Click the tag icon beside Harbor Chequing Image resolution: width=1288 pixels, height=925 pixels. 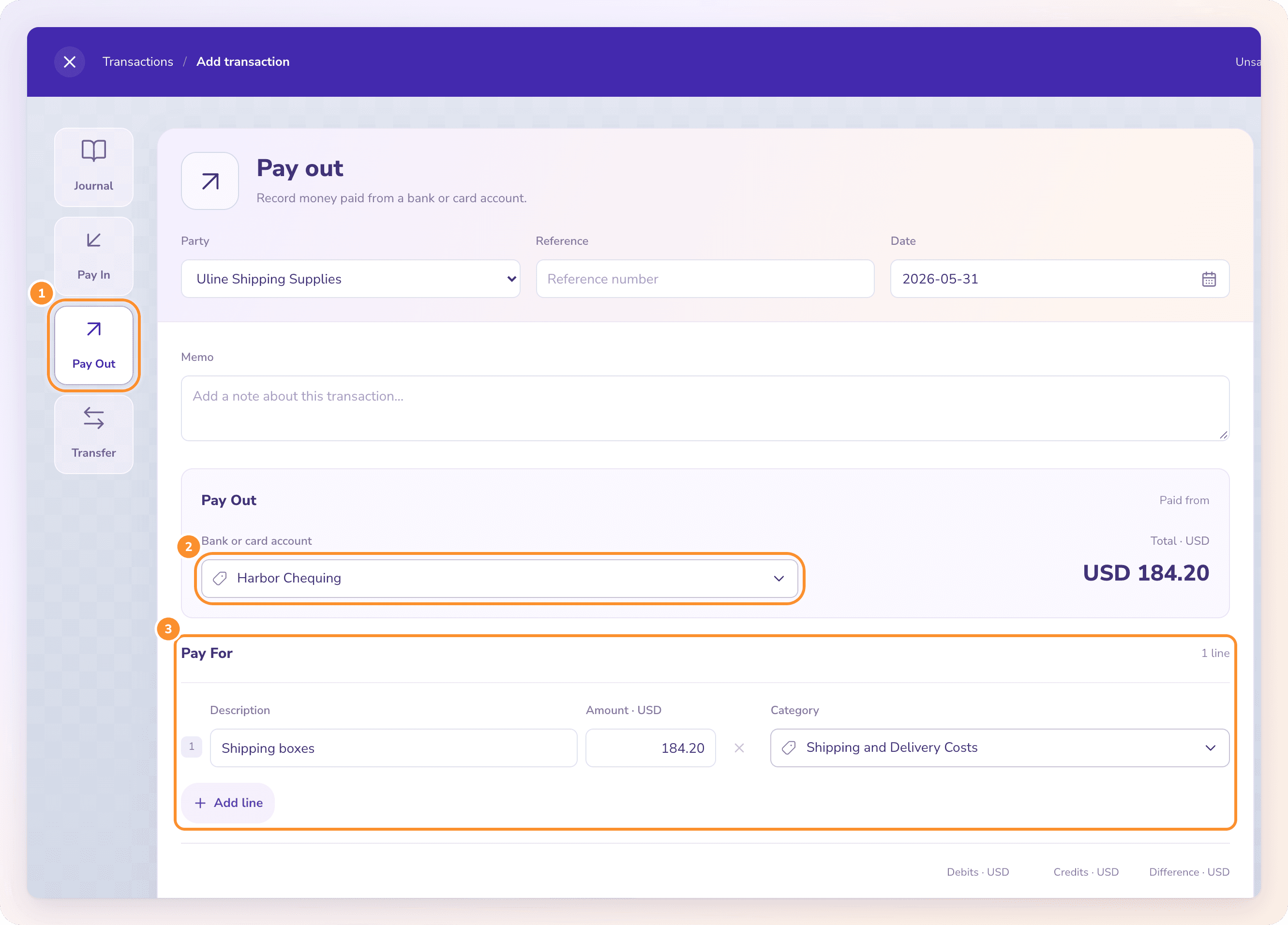click(x=220, y=579)
